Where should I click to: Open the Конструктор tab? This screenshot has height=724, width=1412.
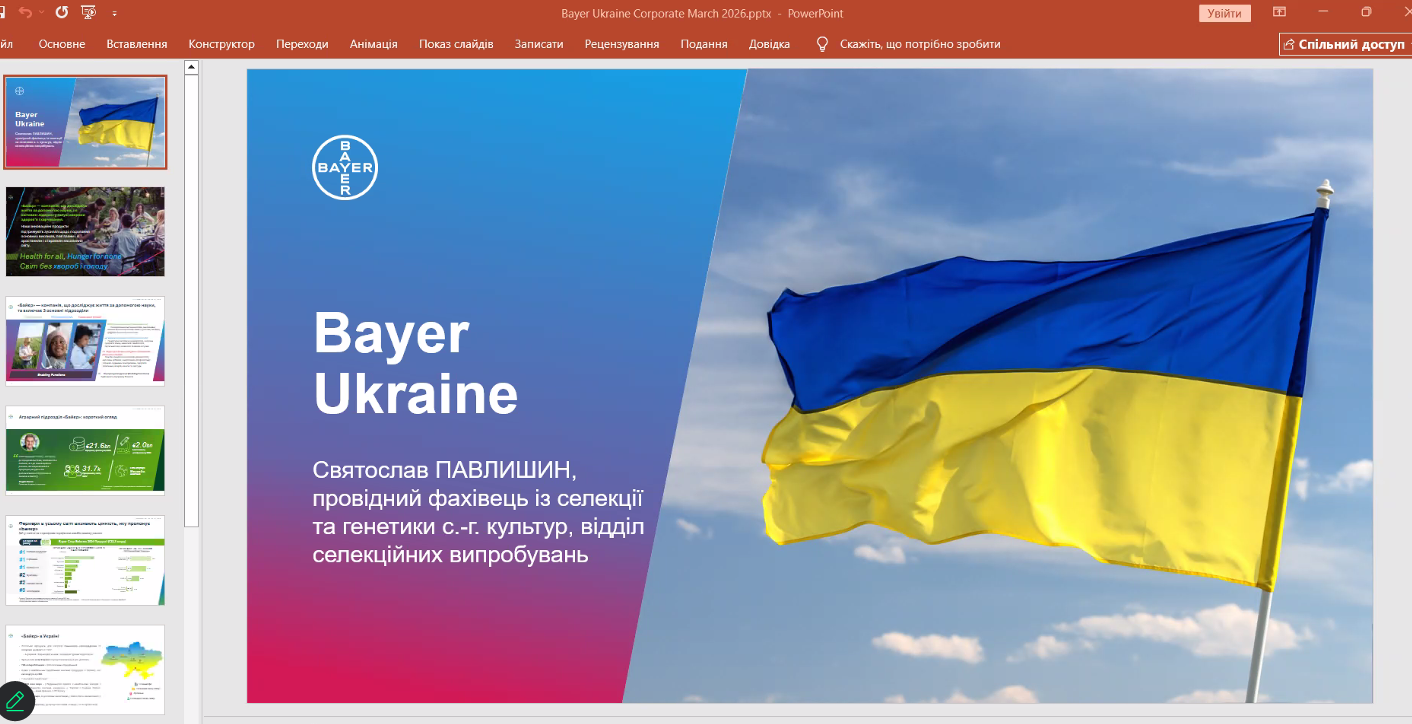[x=221, y=44]
